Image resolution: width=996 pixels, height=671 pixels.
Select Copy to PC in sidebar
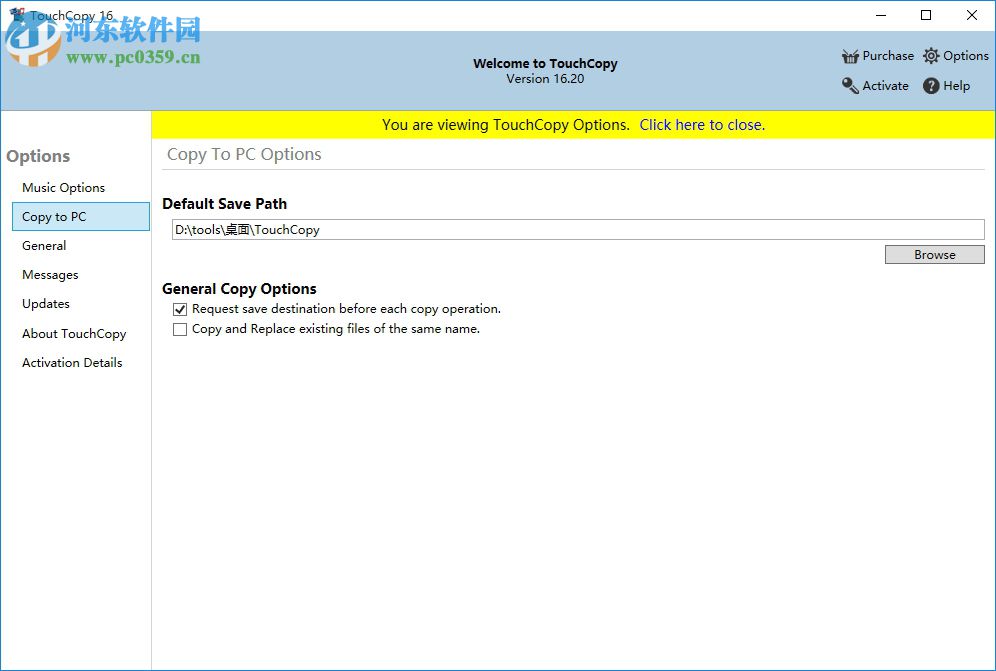[81, 217]
